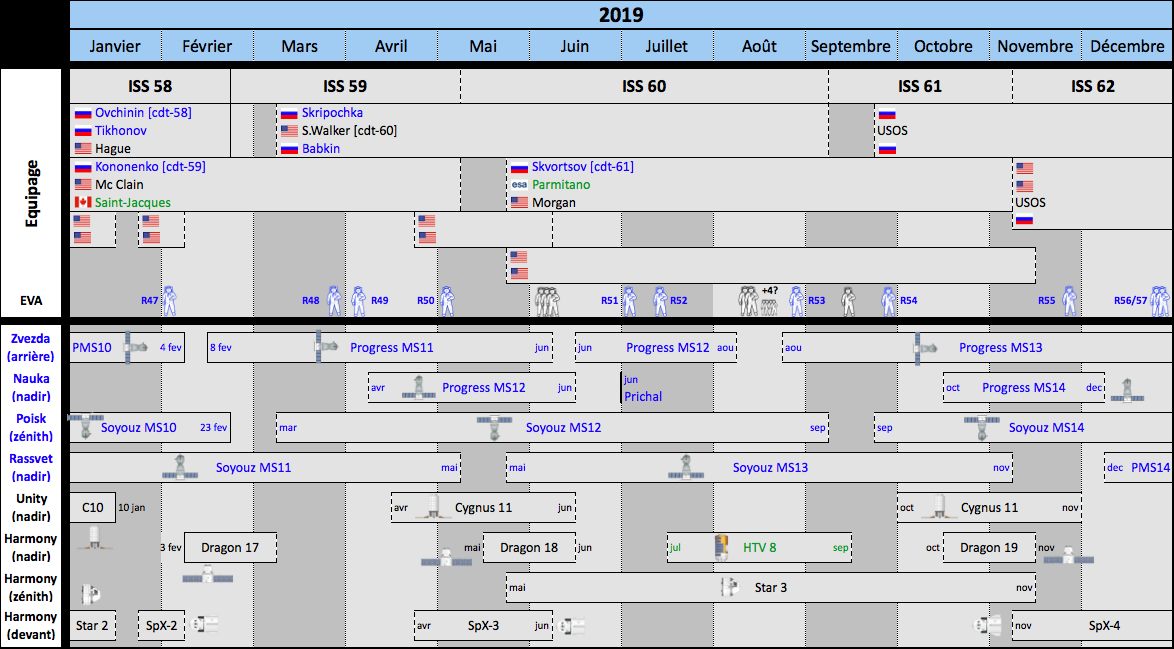Viewport: 1174px width, 649px height.
Task: Click the Star 2 bar
Action: click(x=93, y=625)
